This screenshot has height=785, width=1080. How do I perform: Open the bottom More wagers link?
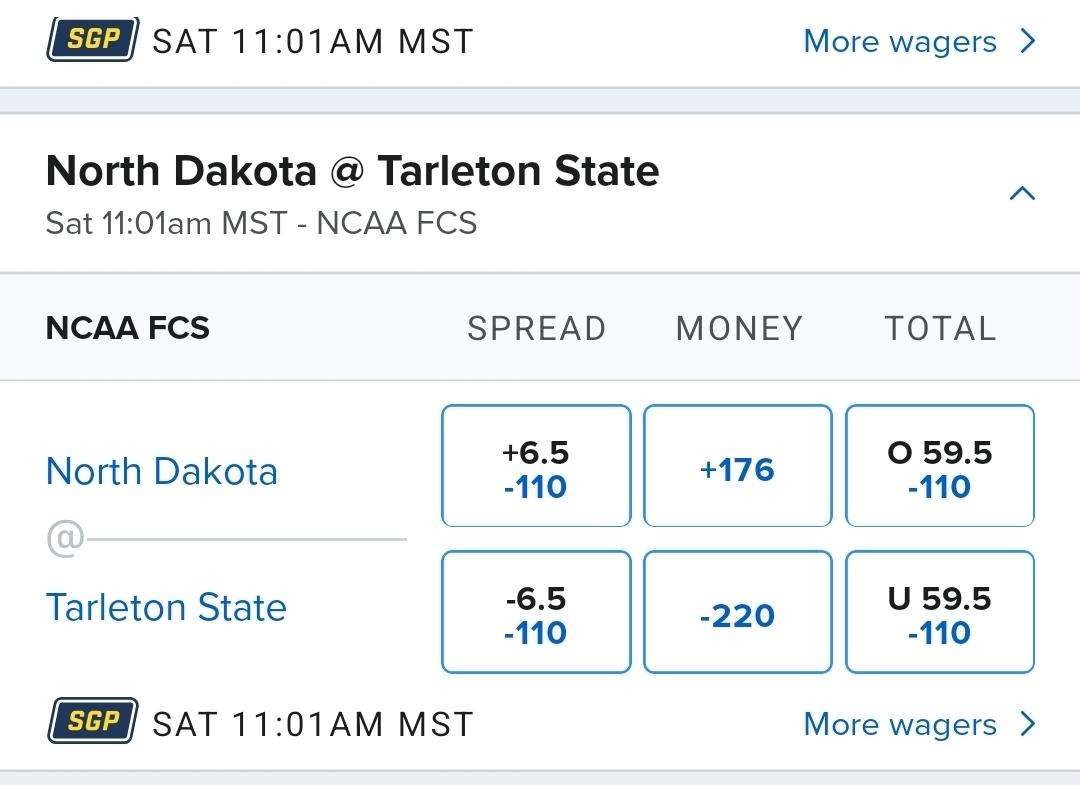(x=900, y=724)
